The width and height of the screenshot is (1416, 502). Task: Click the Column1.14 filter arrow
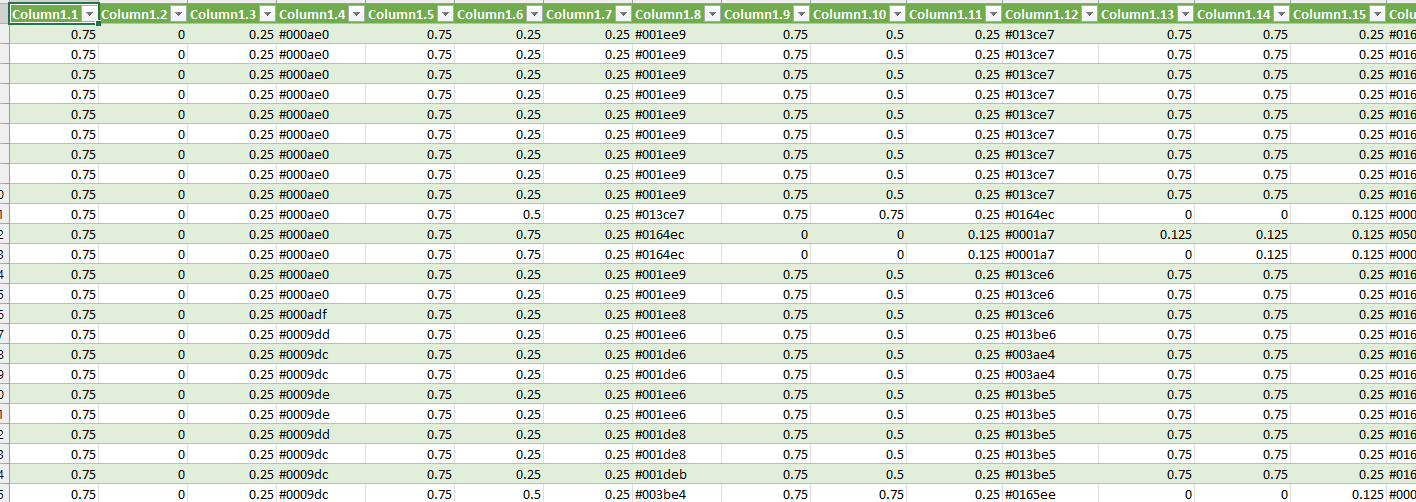[1280, 14]
